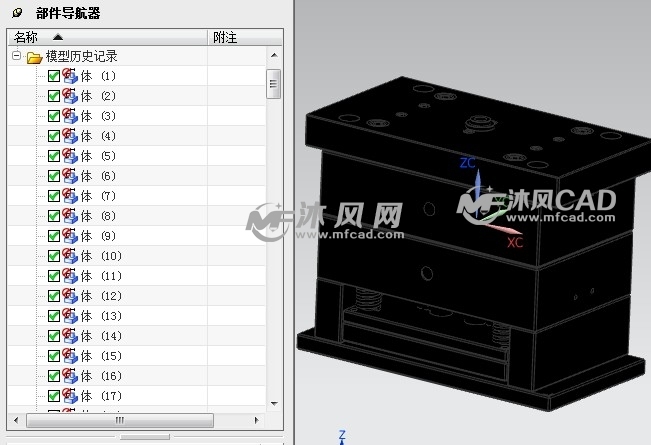651x445 pixels.
Task: Click the 部件导航器 panel icon
Action: [x=17, y=13]
